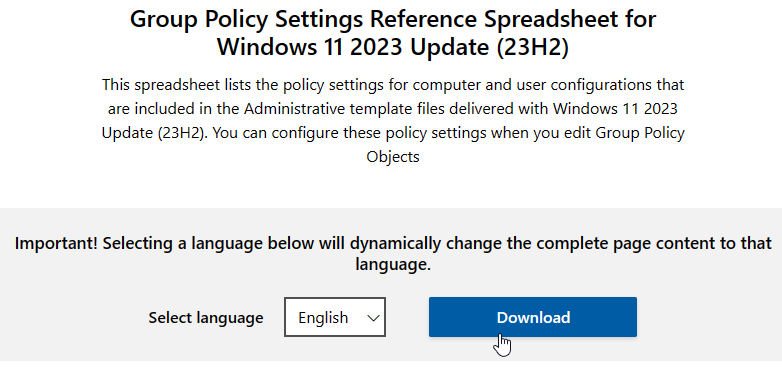Image resolution: width=782 pixels, height=369 pixels.
Task: Click the Group Policy Settings Reference heading
Action: [393, 19]
